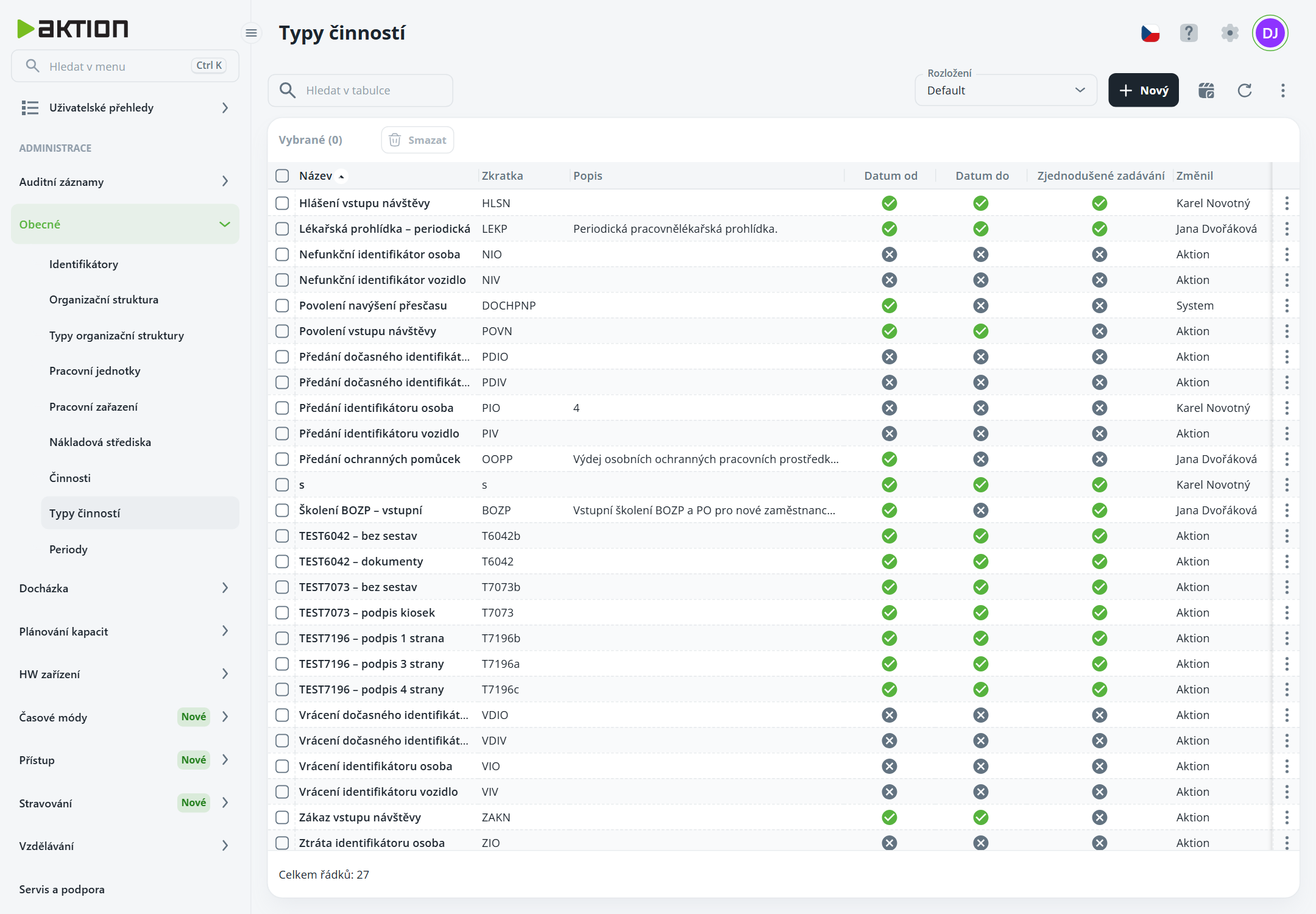Create new record with Nový button
This screenshot has width=1316, height=914.
coord(1143,90)
